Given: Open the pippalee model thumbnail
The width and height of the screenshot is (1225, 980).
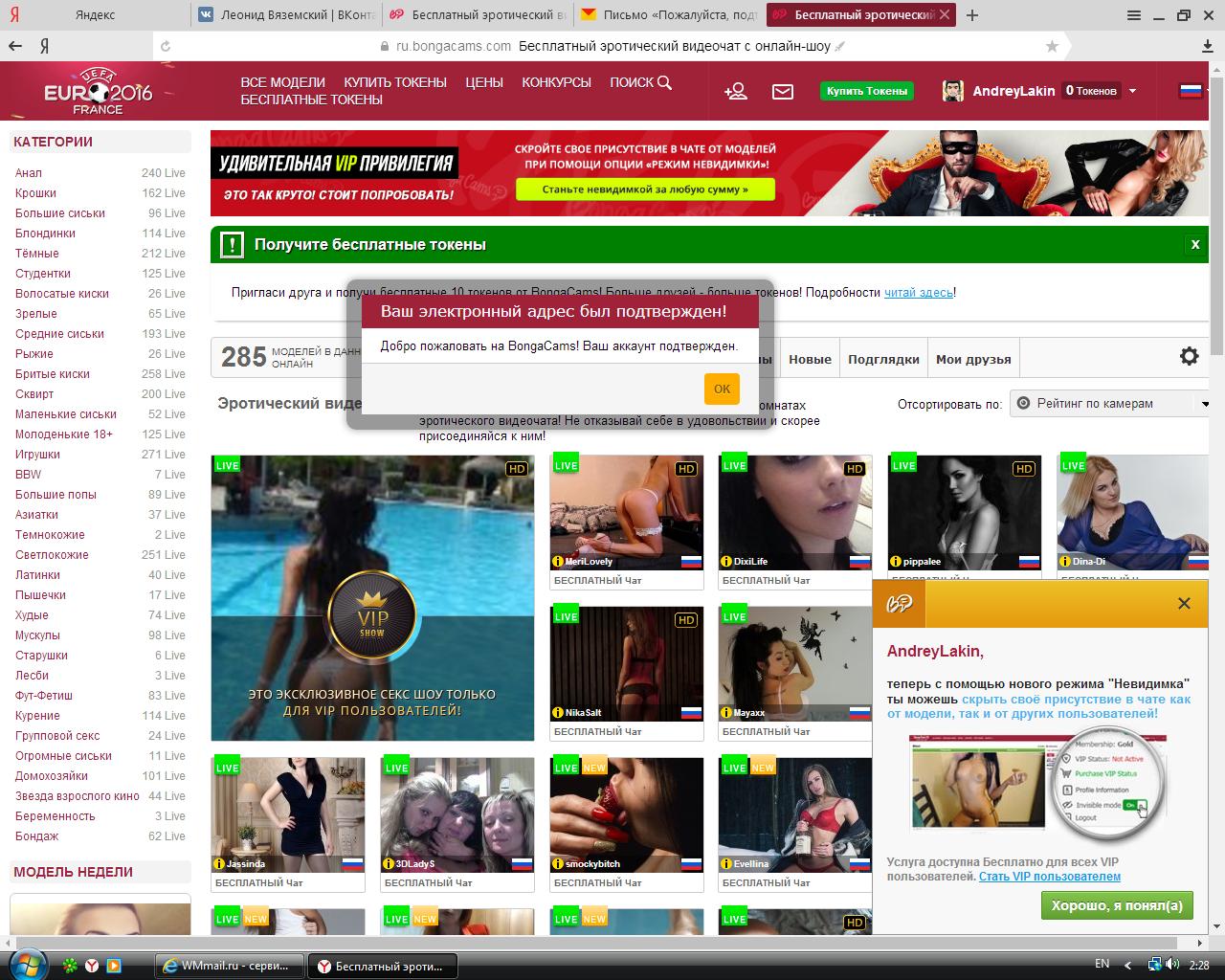Looking at the screenshot, I should [964, 512].
